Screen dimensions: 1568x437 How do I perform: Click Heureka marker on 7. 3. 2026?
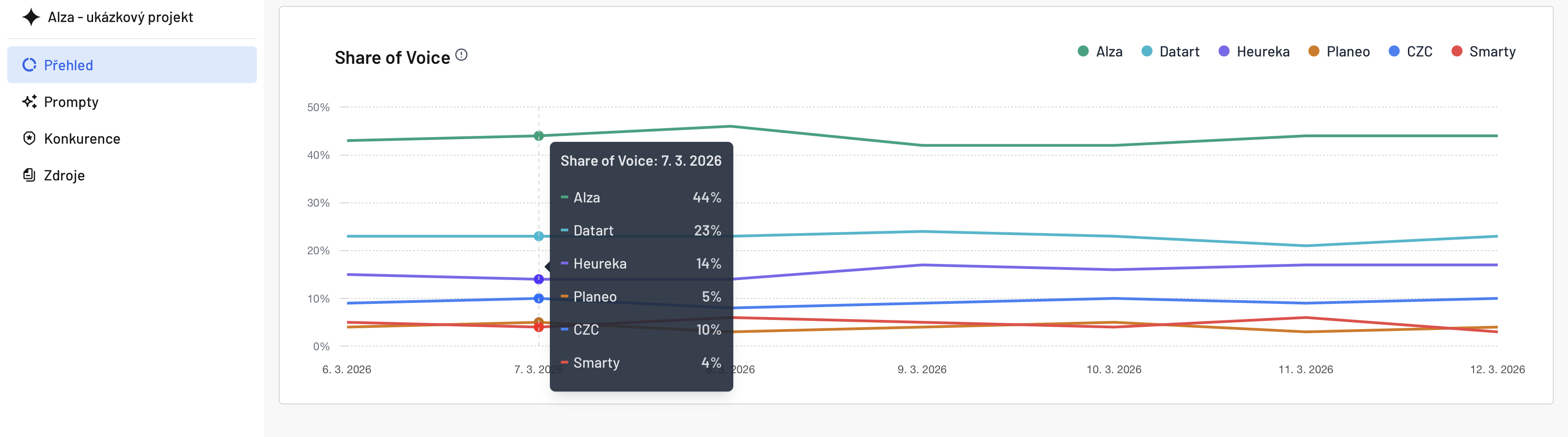point(539,279)
